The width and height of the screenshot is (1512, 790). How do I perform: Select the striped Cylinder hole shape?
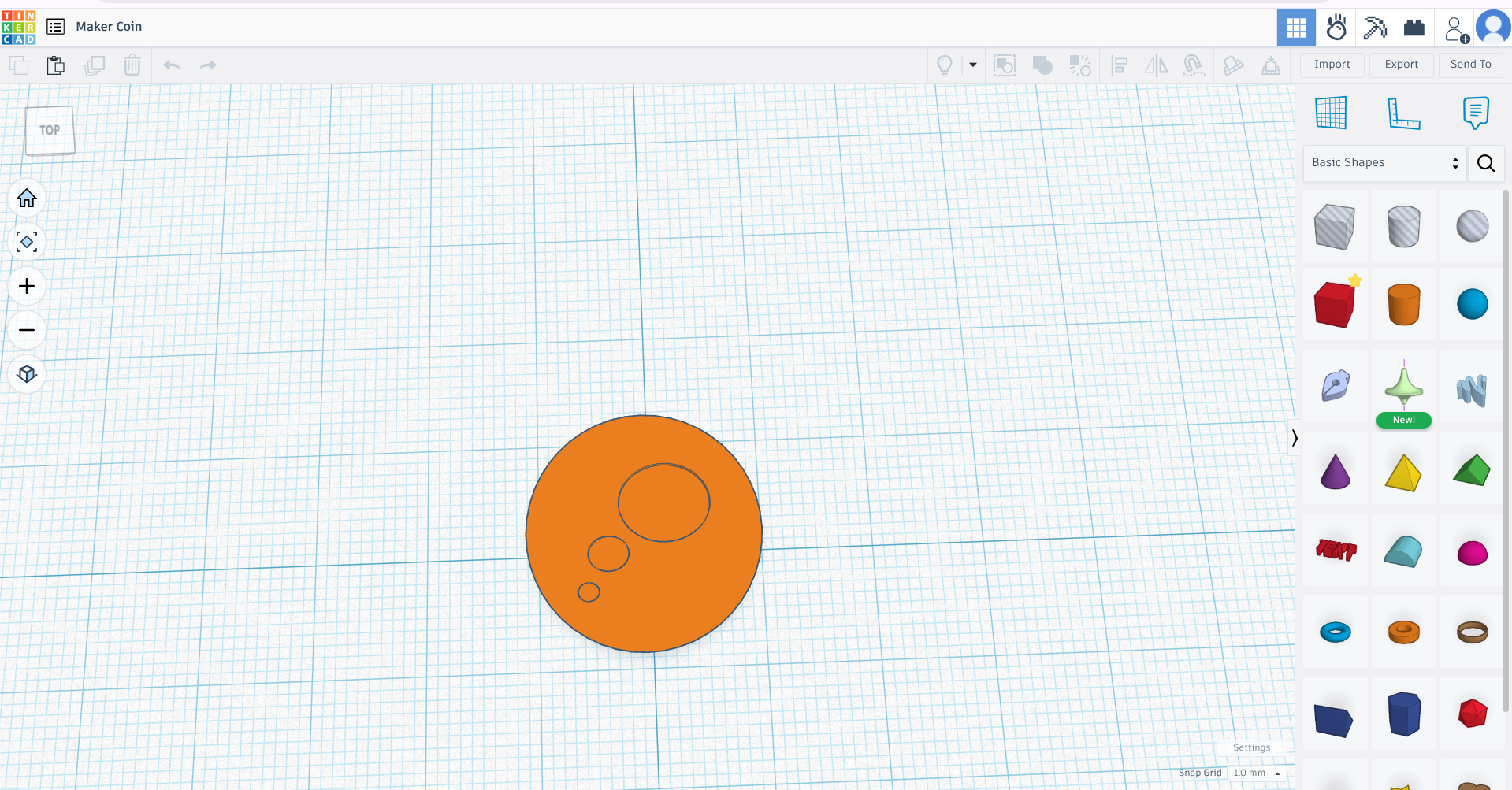pyautogui.click(x=1403, y=227)
